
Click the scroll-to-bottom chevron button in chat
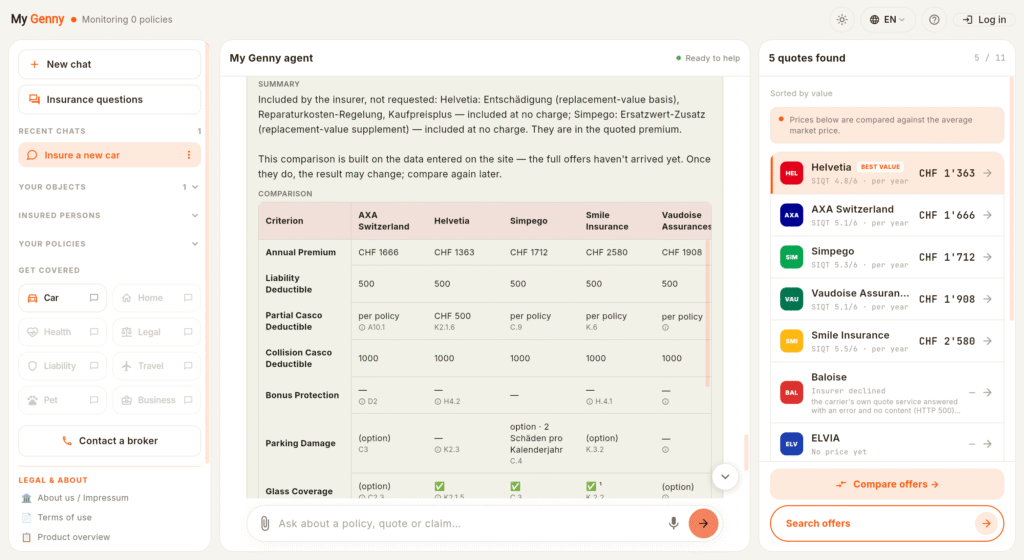[x=725, y=476]
